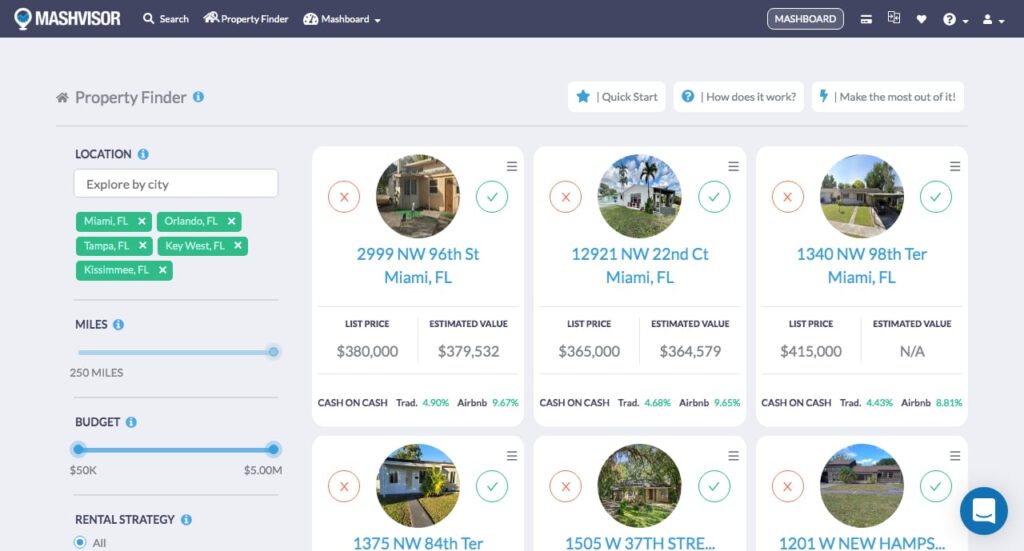Image resolution: width=1024 pixels, height=551 pixels.
Task: Open the help question mark dropdown
Action: point(954,19)
